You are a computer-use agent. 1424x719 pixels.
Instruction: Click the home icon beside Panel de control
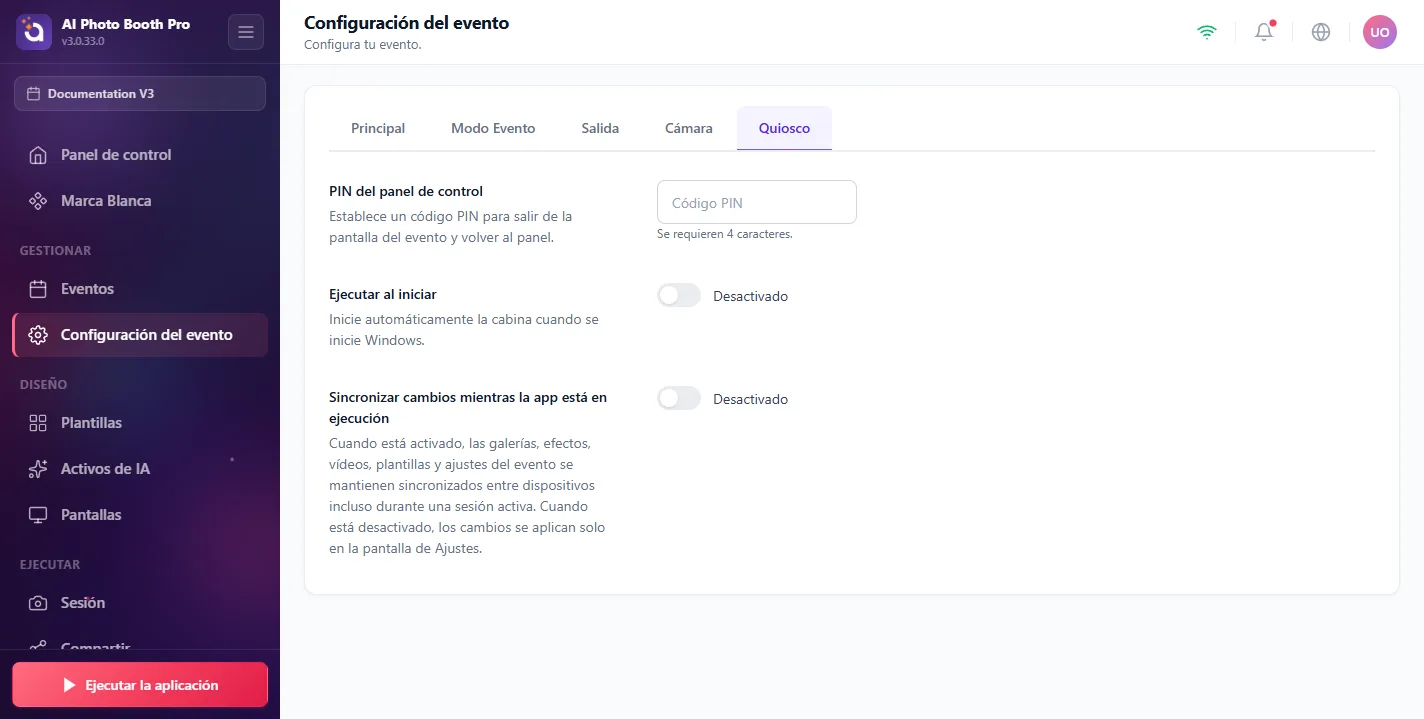(38, 155)
